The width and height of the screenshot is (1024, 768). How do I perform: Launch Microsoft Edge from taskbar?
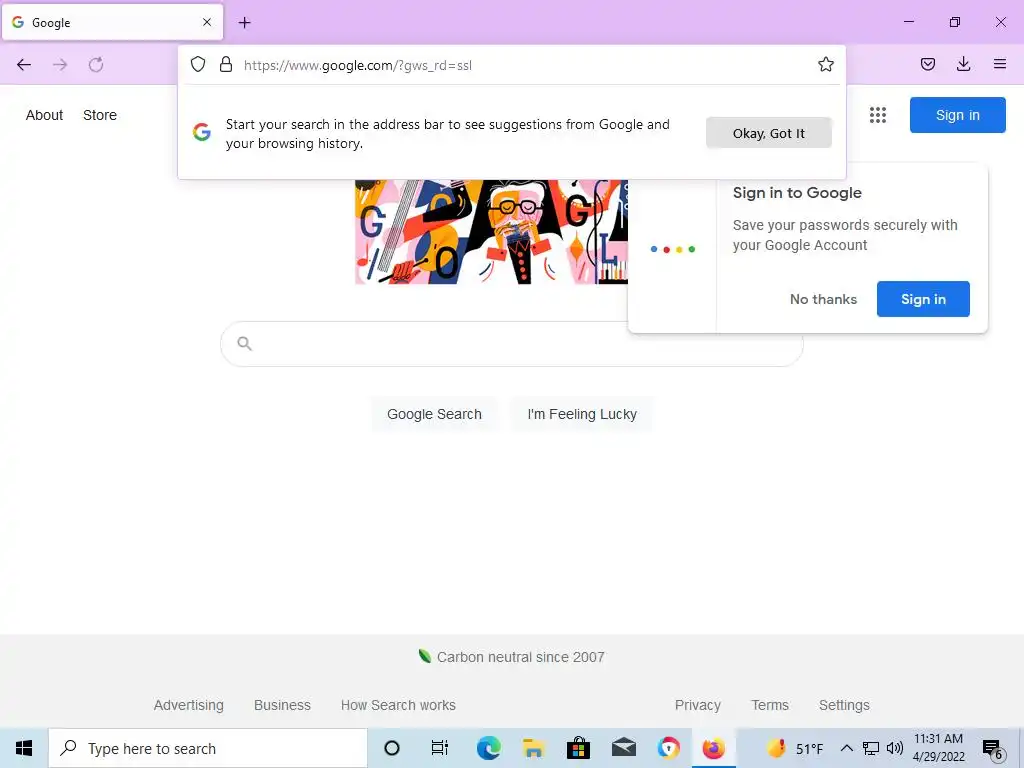488,748
